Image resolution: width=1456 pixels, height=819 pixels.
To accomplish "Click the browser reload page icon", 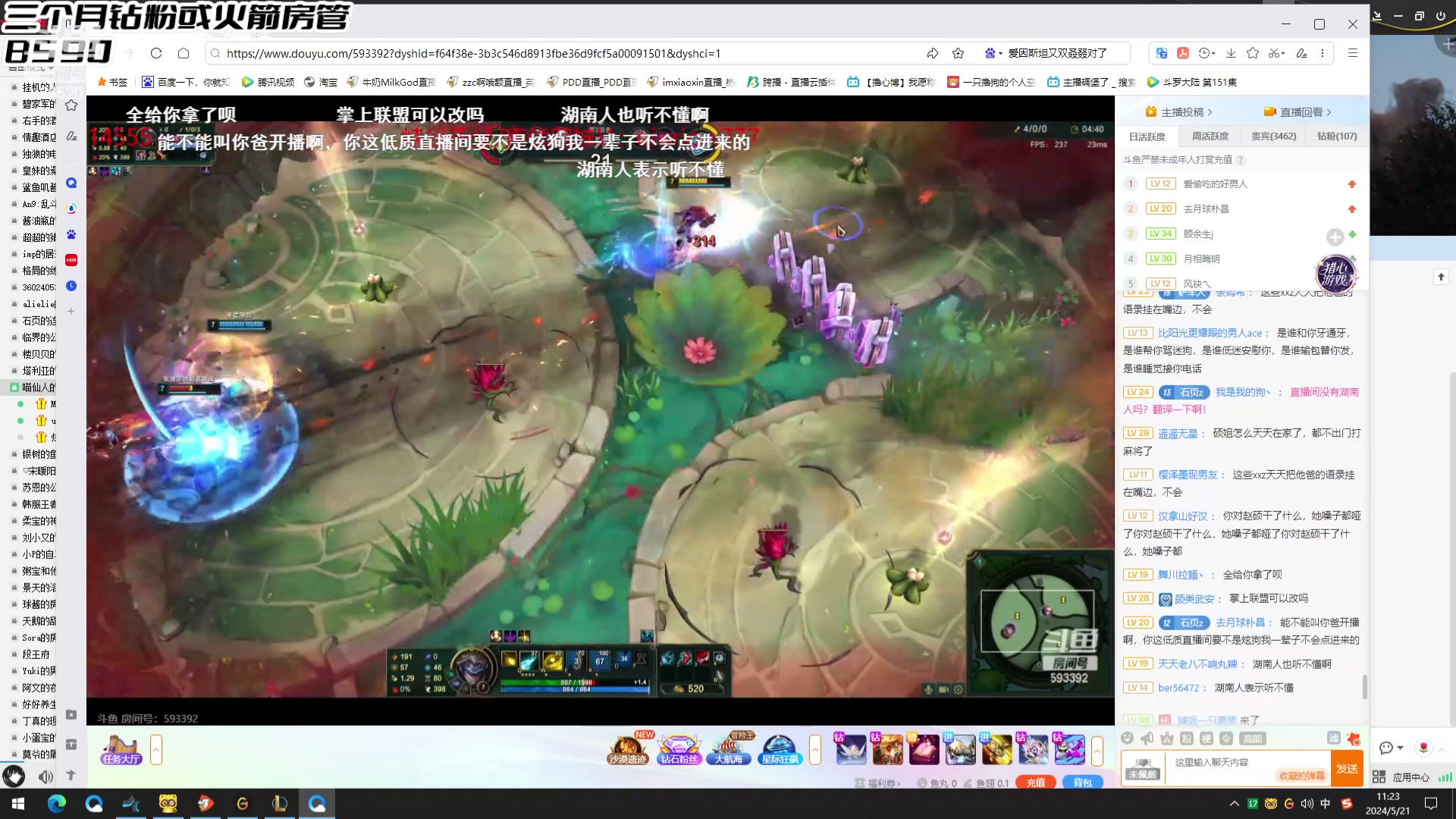I will pos(156,53).
